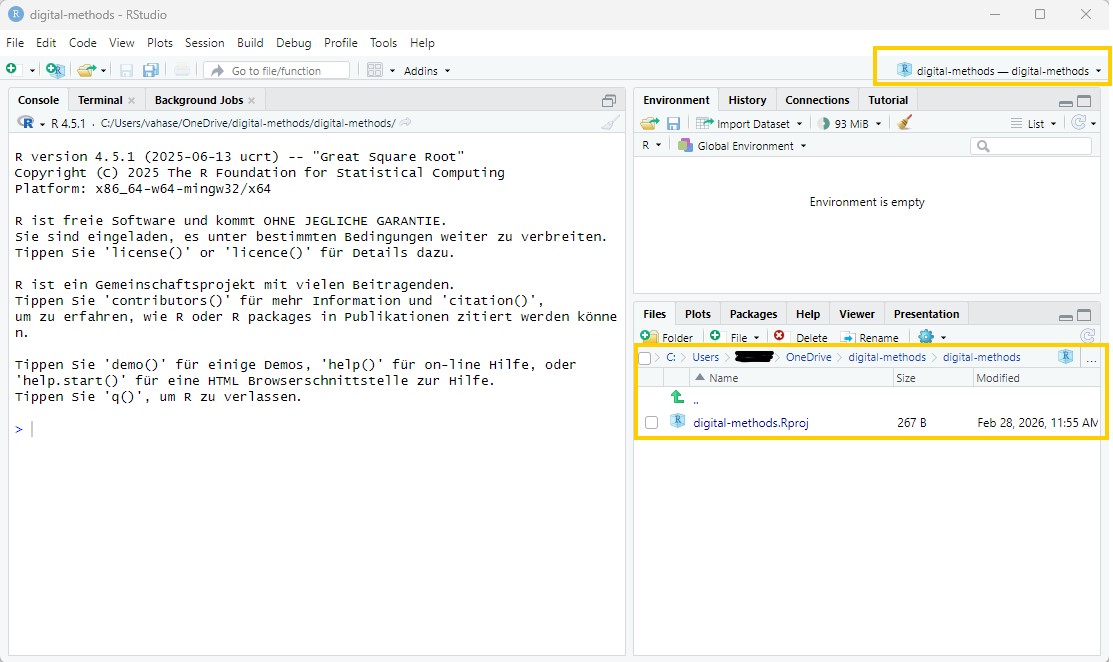The height and width of the screenshot is (662, 1113).
Task: Click the Open an existing file folder icon
Action: (85, 70)
